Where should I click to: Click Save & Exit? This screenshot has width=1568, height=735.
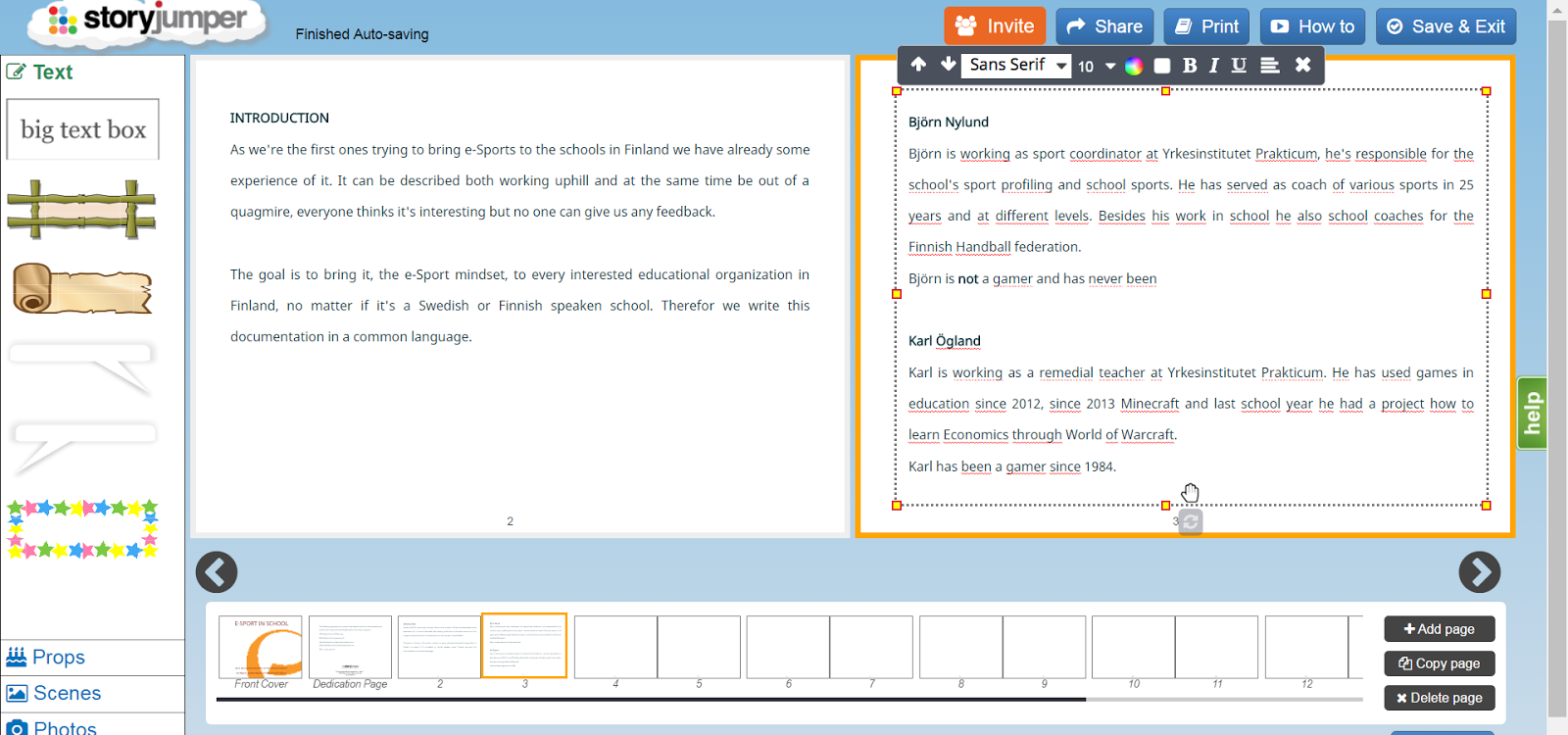point(1446,26)
